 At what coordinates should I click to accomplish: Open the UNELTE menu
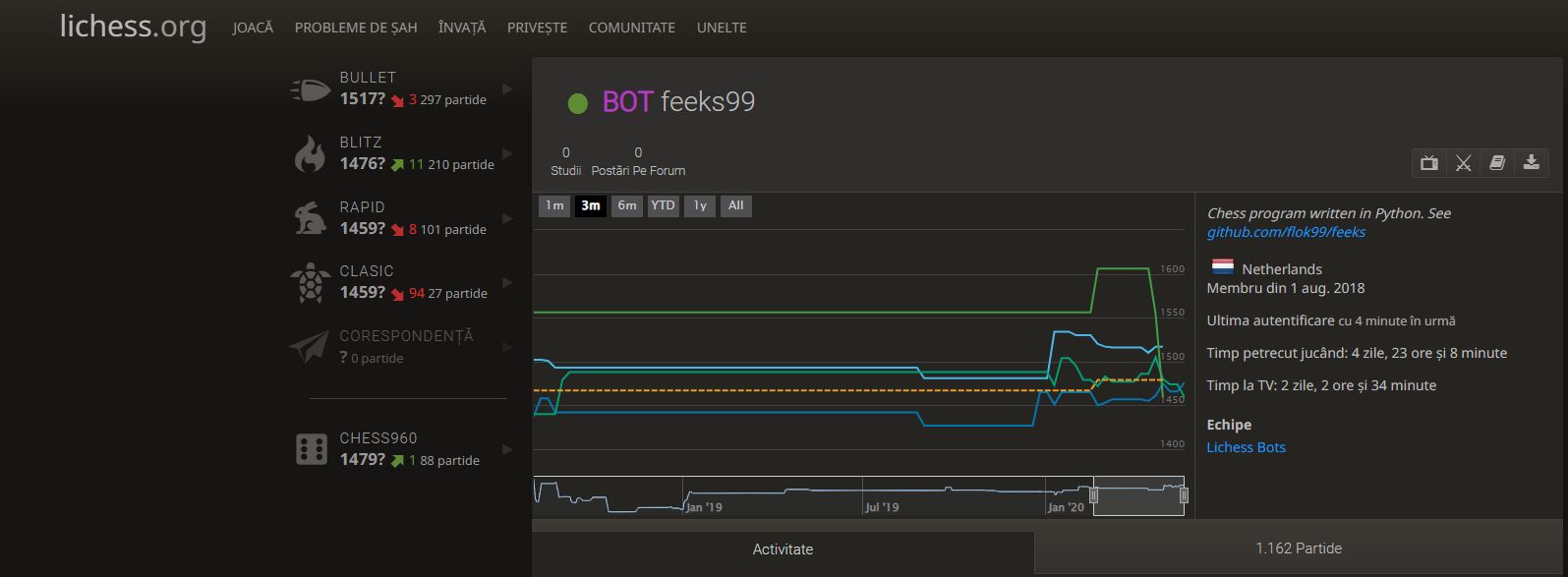click(x=722, y=28)
